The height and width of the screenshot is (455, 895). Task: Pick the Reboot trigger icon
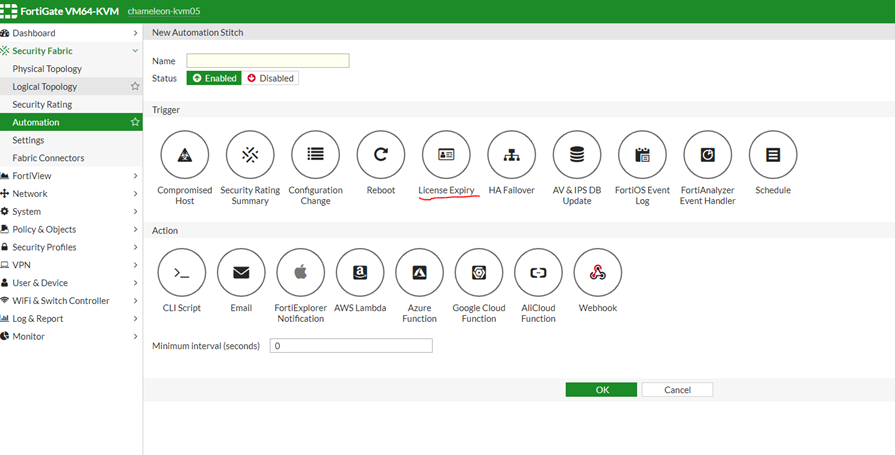click(x=381, y=155)
